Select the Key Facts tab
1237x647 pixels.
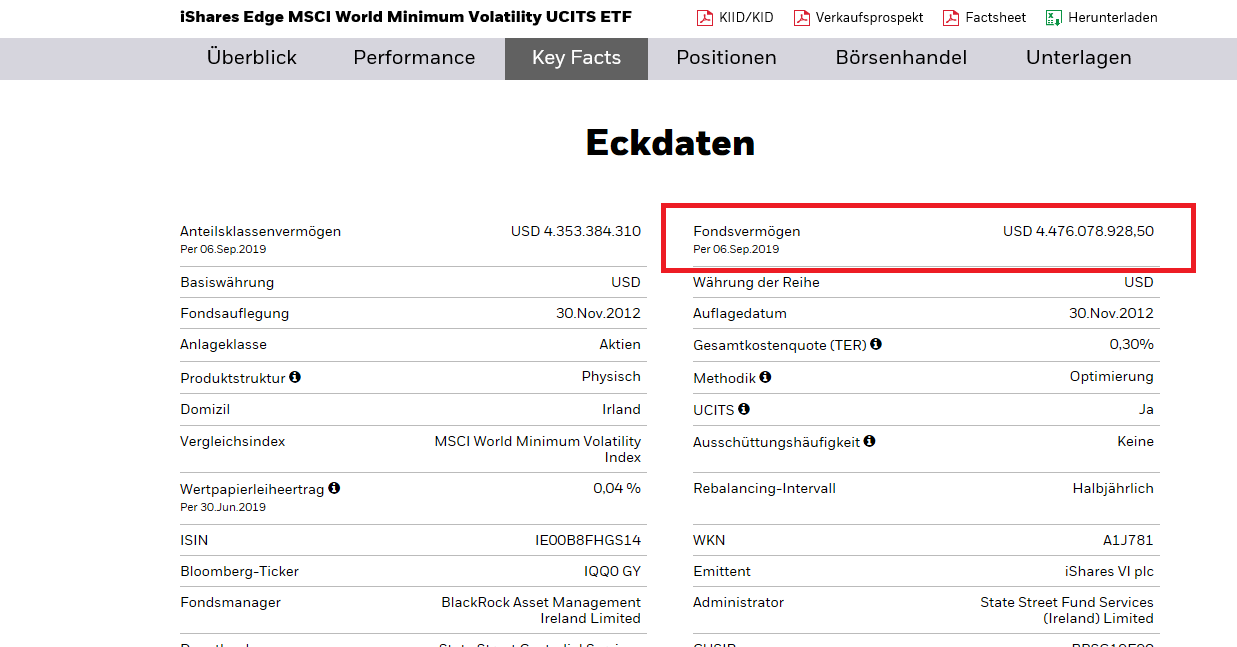coord(576,58)
